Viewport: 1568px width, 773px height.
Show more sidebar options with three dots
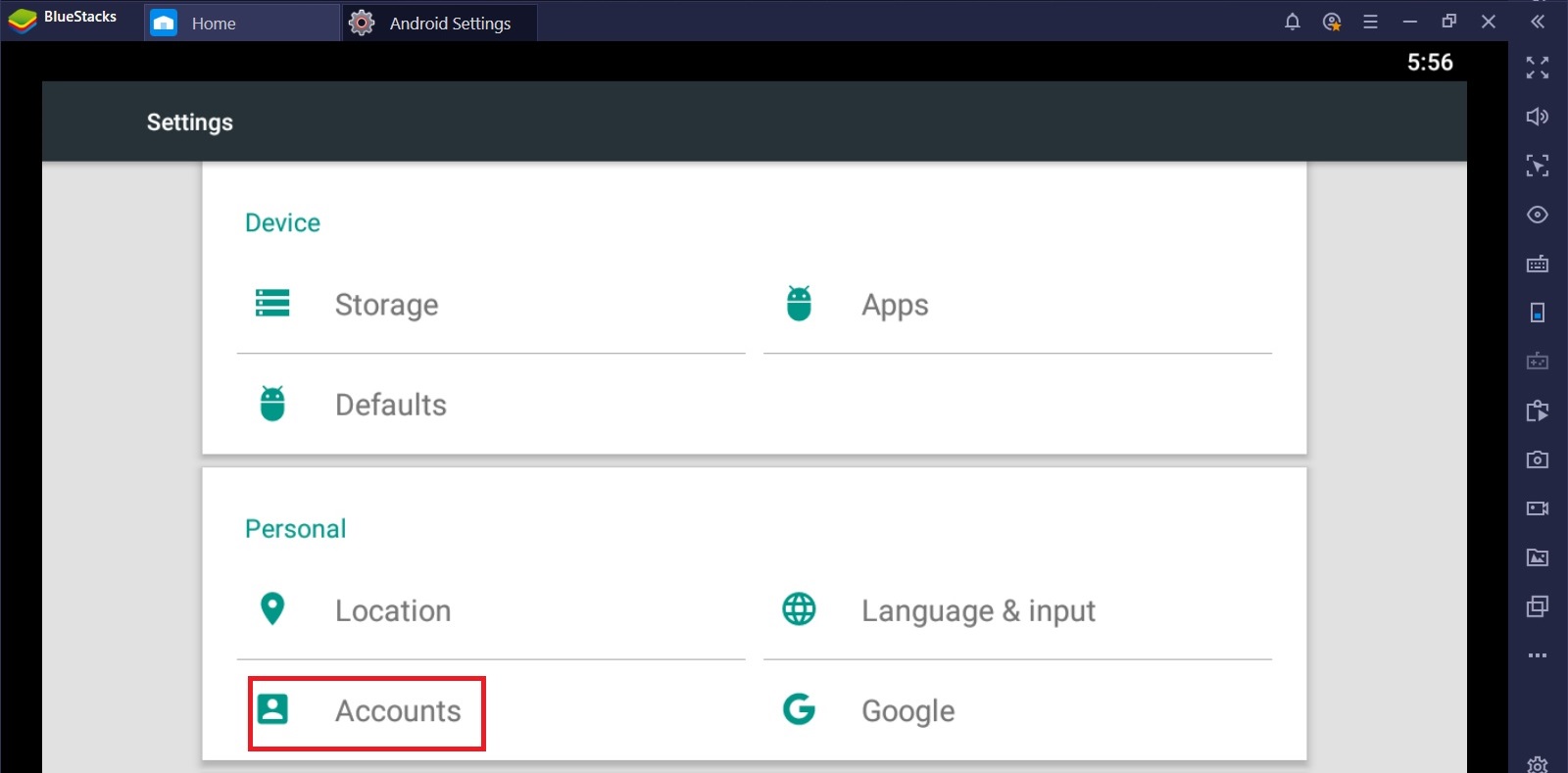[x=1538, y=655]
